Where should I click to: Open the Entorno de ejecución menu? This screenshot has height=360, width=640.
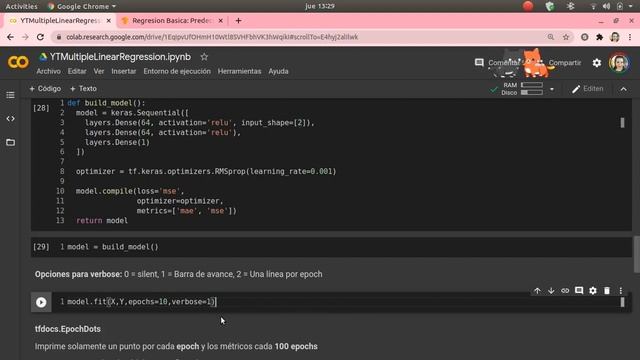click(x=177, y=71)
